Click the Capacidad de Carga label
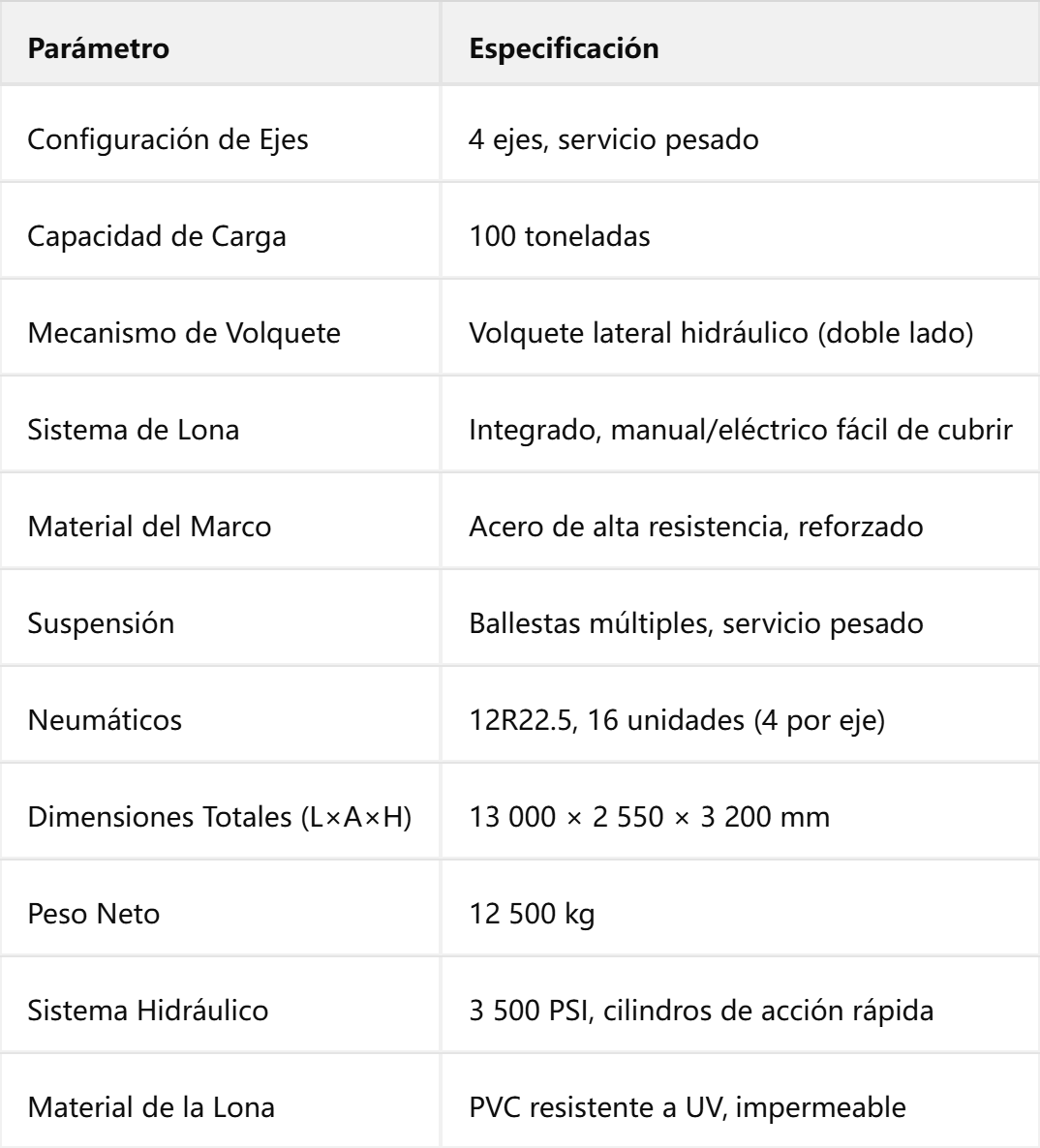 (x=157, y=237)
